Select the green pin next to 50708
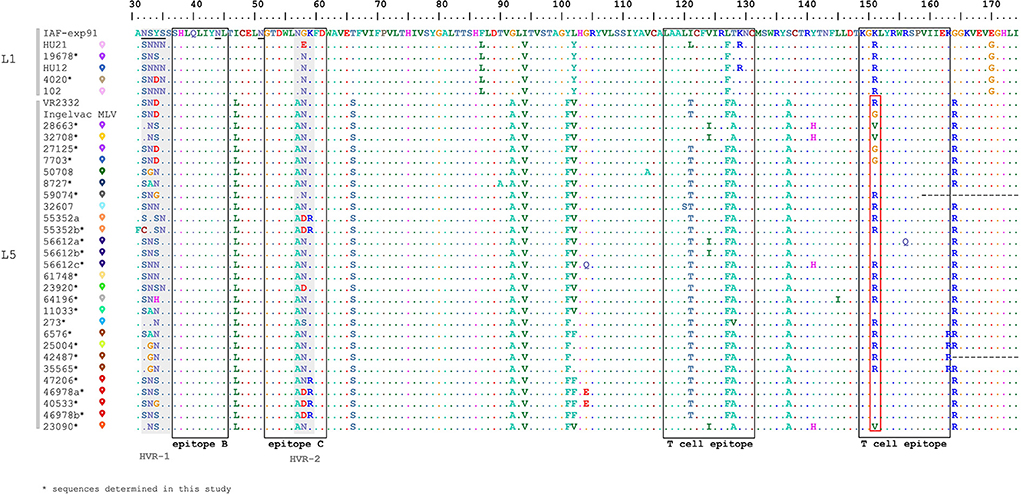This screenshot has height=494, width=1021. click(102, 172)
